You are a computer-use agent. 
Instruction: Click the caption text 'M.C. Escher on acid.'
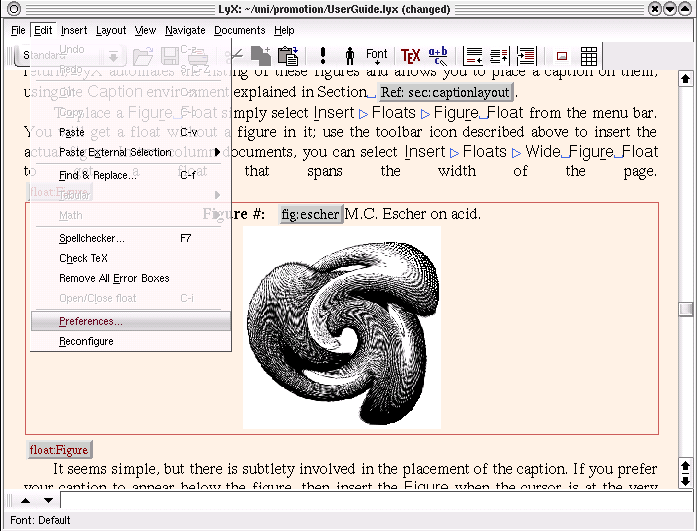tap(413, 214)
